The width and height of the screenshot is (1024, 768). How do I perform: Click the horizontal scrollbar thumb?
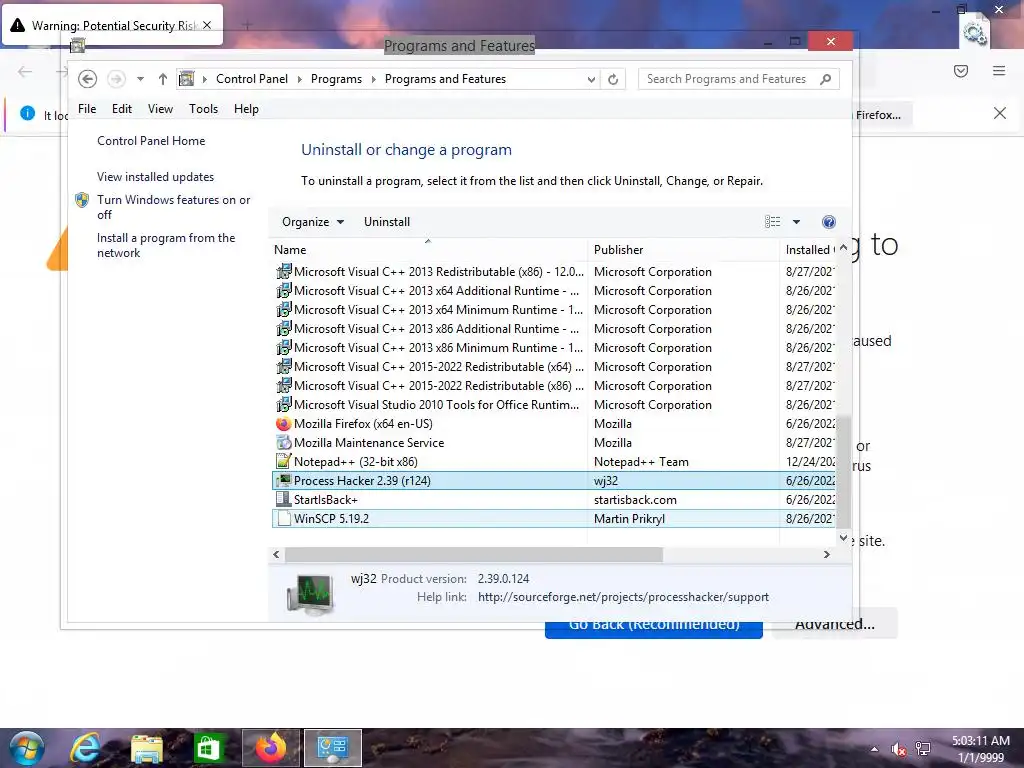[x=474, y=554]
